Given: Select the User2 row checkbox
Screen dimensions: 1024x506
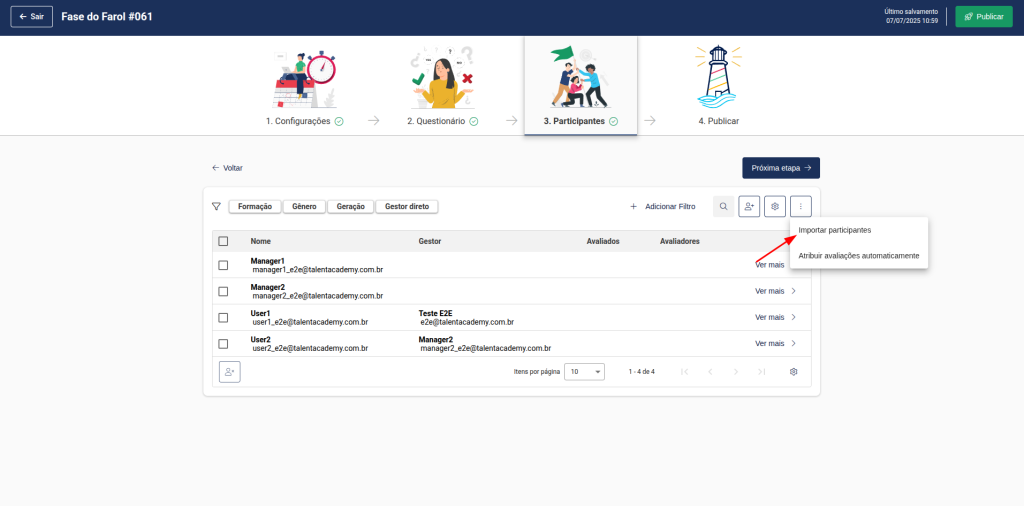Looking at the screenshot, I should point(223,344).
